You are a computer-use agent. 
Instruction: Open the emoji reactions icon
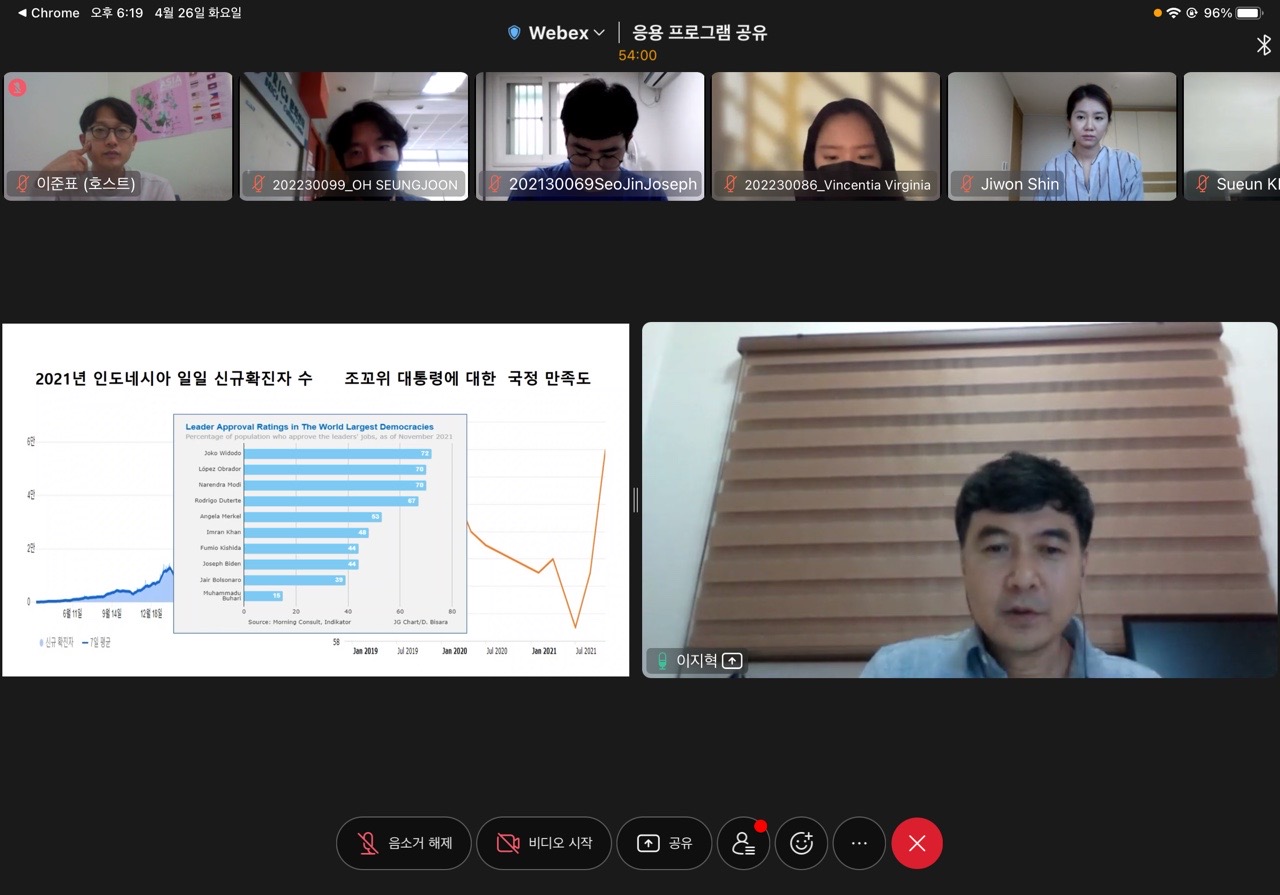(801, 843)
